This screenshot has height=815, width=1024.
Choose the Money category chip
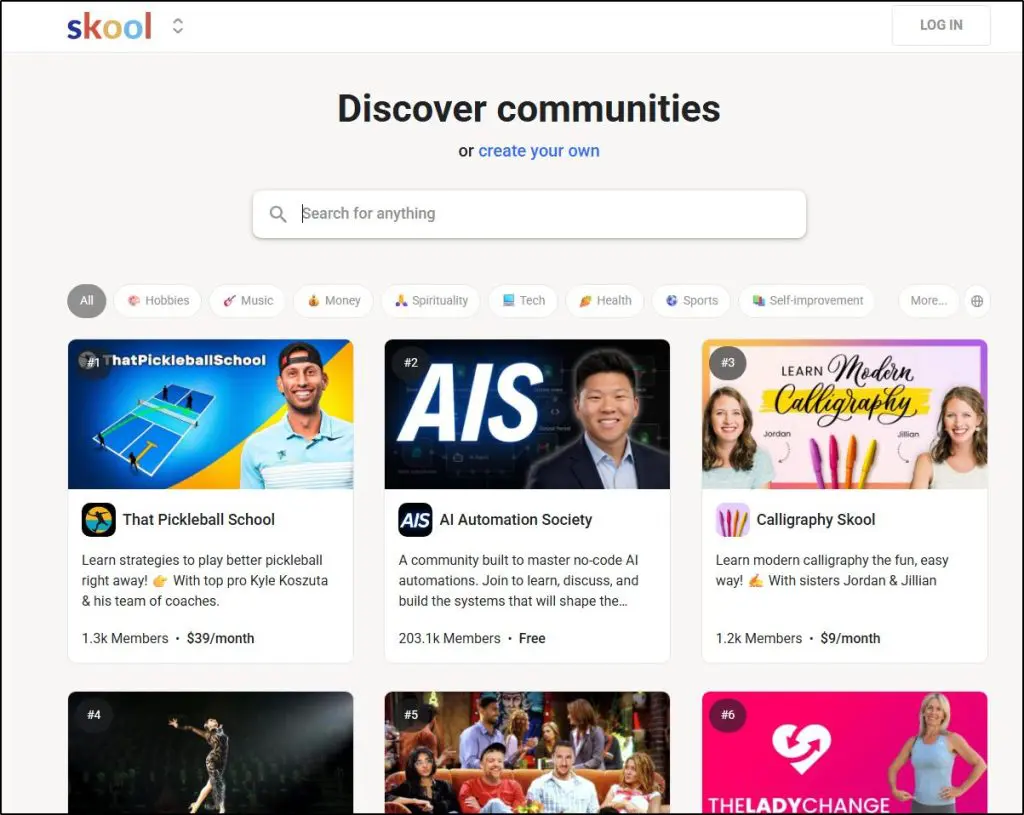tap(333, 301)
